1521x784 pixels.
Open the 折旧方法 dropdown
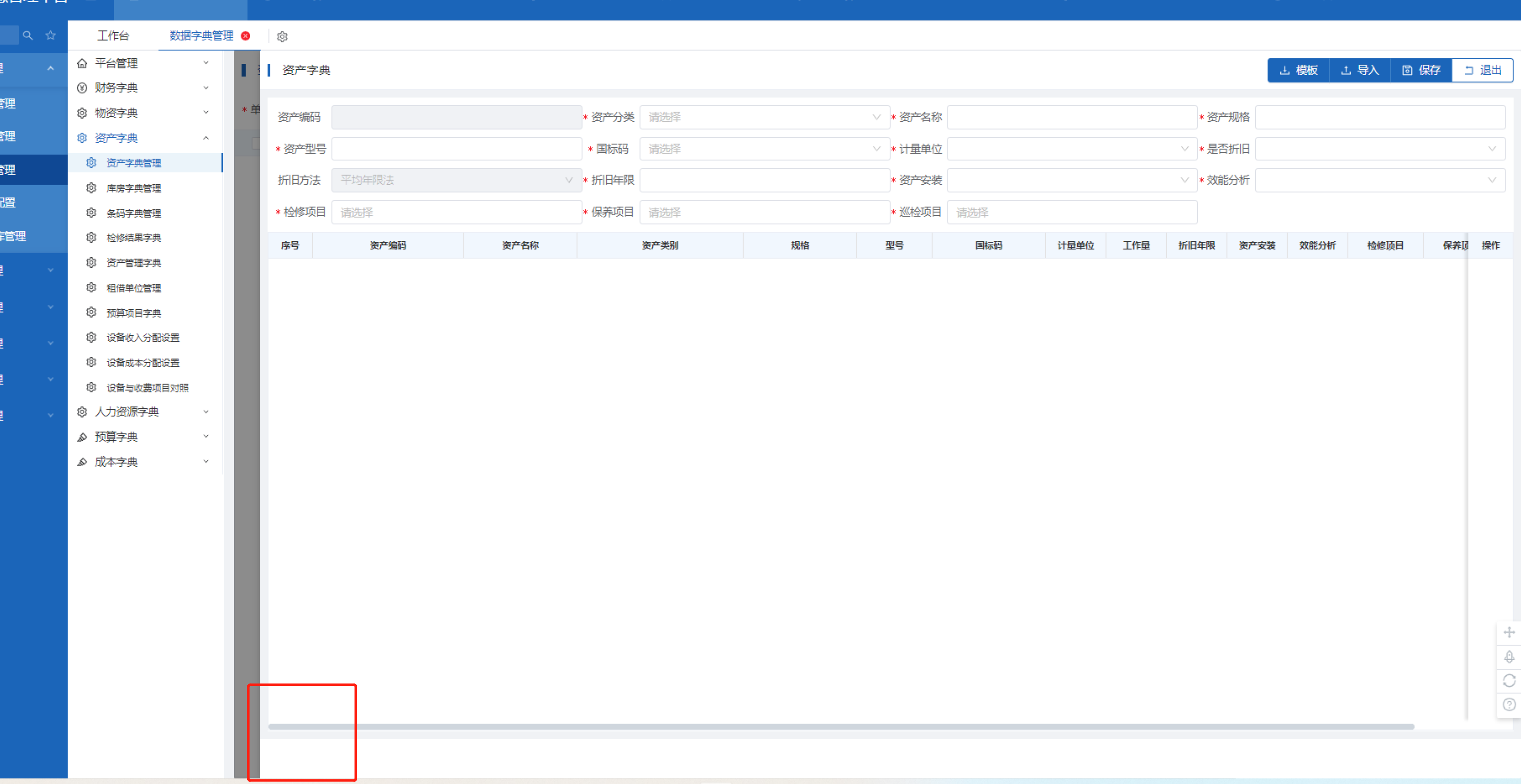(x=456, y=180)
